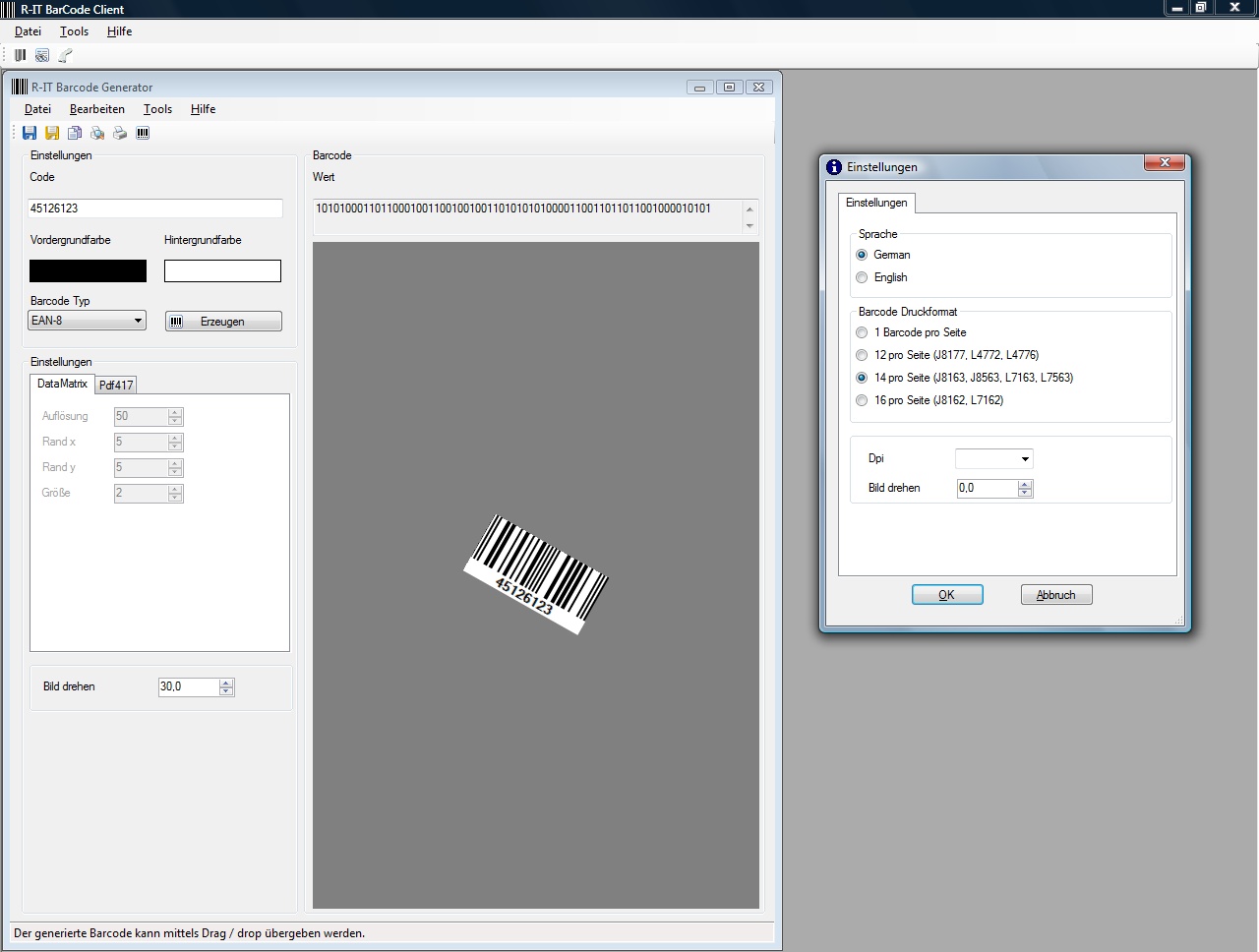Open Datei menu in Barcode Generator
The width and height of the screenshot is (1259, 952).
(37, 109)
